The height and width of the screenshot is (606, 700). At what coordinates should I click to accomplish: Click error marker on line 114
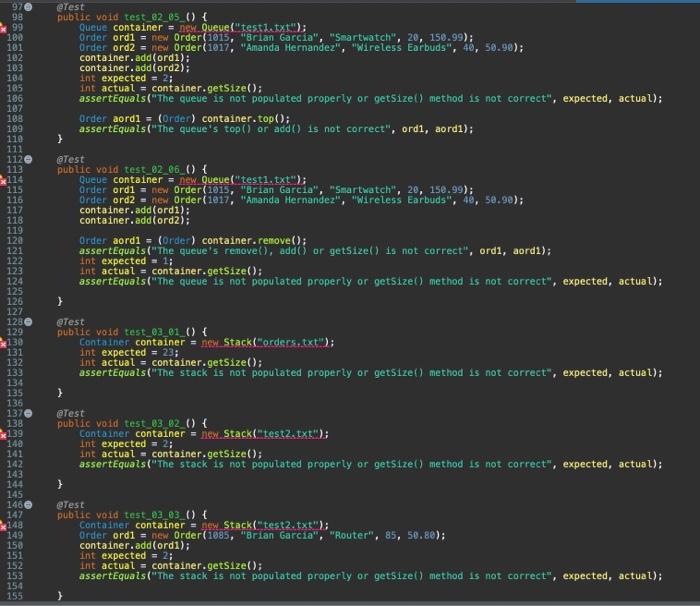3,181
